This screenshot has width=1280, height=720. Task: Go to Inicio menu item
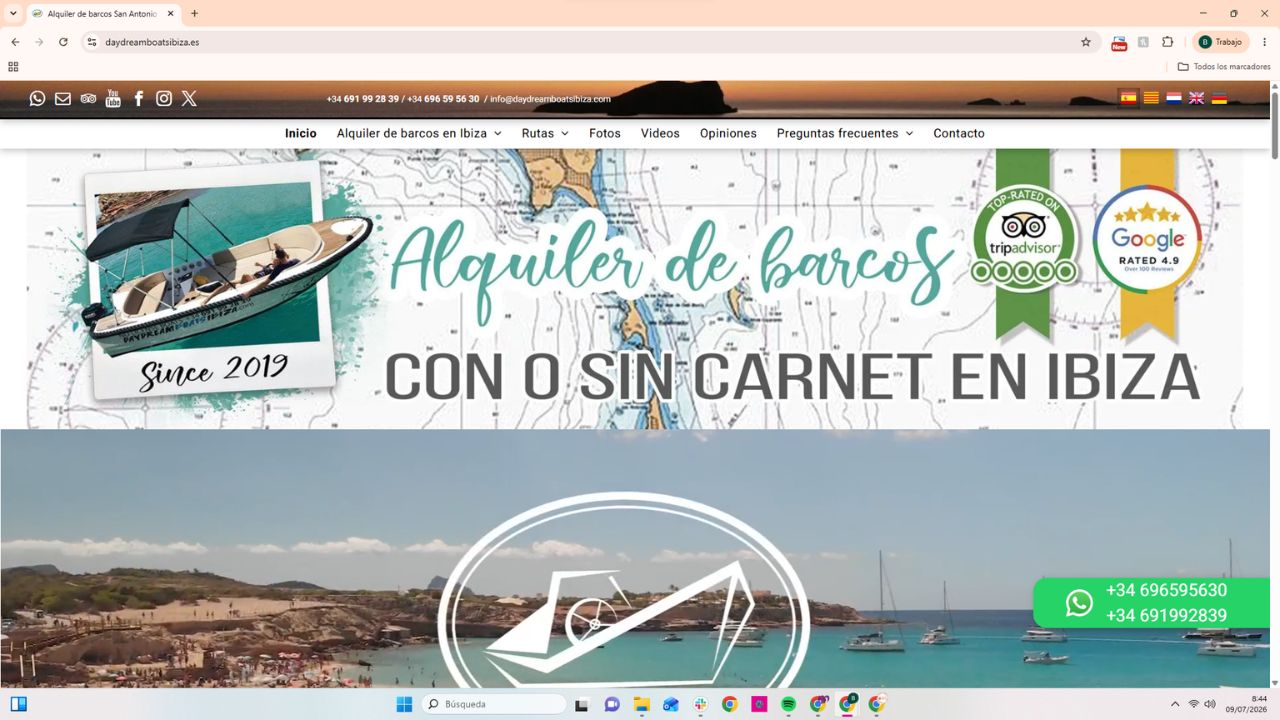[300, 133]
